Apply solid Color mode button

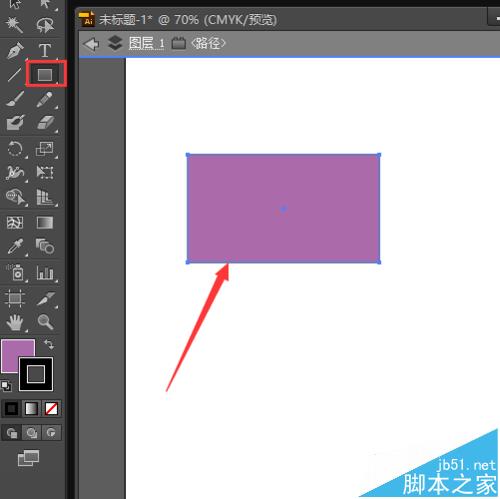pos(11,408)
